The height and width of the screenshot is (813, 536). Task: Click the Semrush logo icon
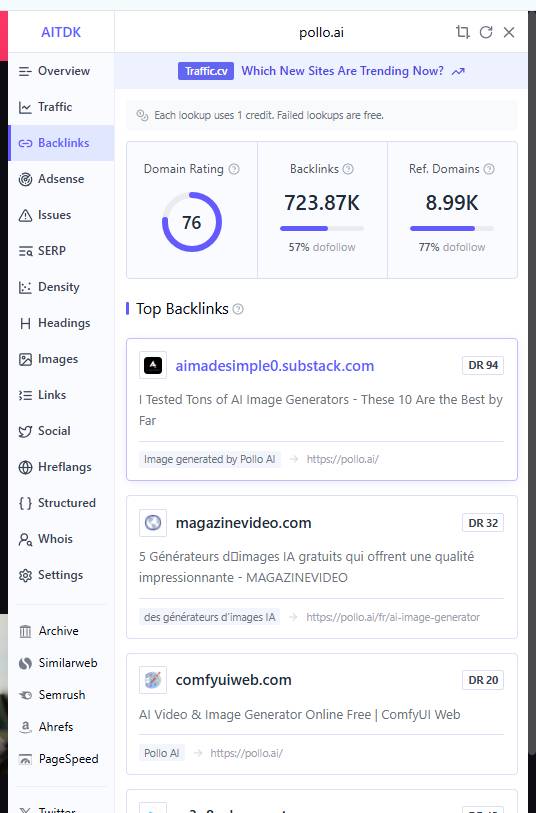[x=25, y=695]
